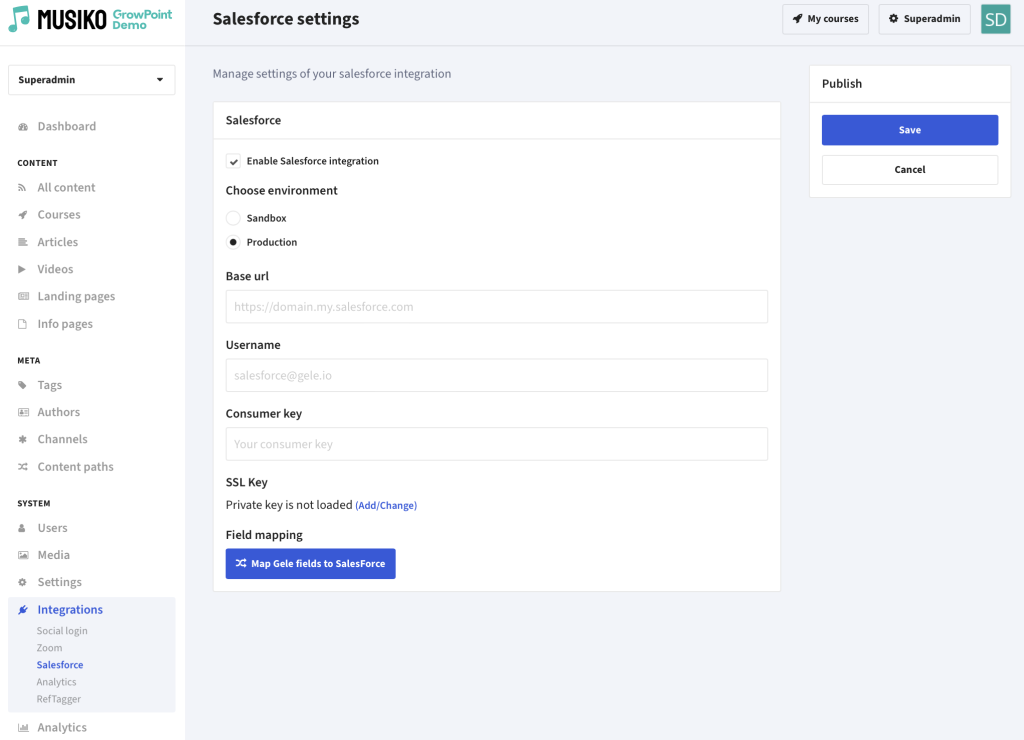Select the Sandbox environment radio button

[x=233, y=218]
